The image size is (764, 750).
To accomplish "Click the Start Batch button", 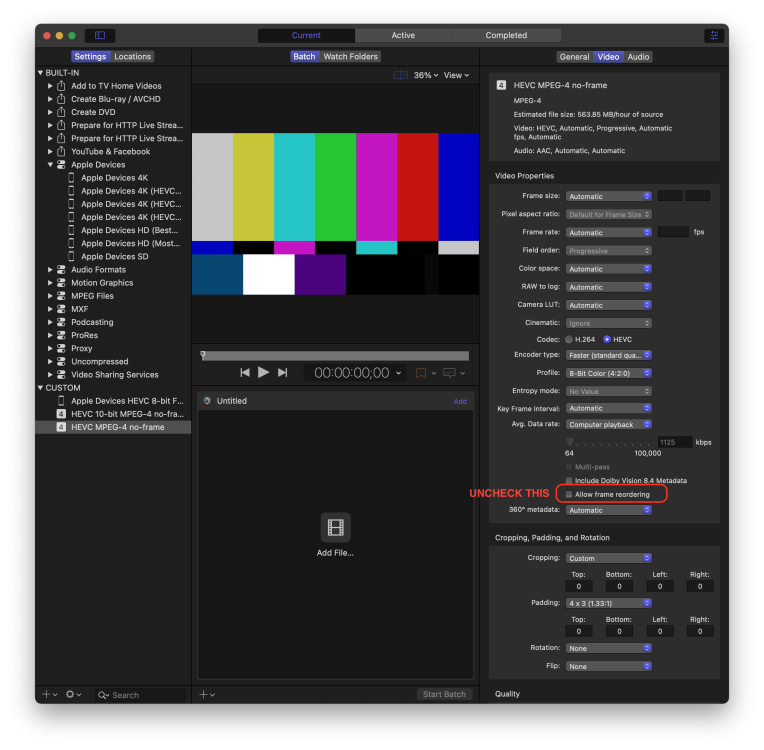I will coord(444,694).
